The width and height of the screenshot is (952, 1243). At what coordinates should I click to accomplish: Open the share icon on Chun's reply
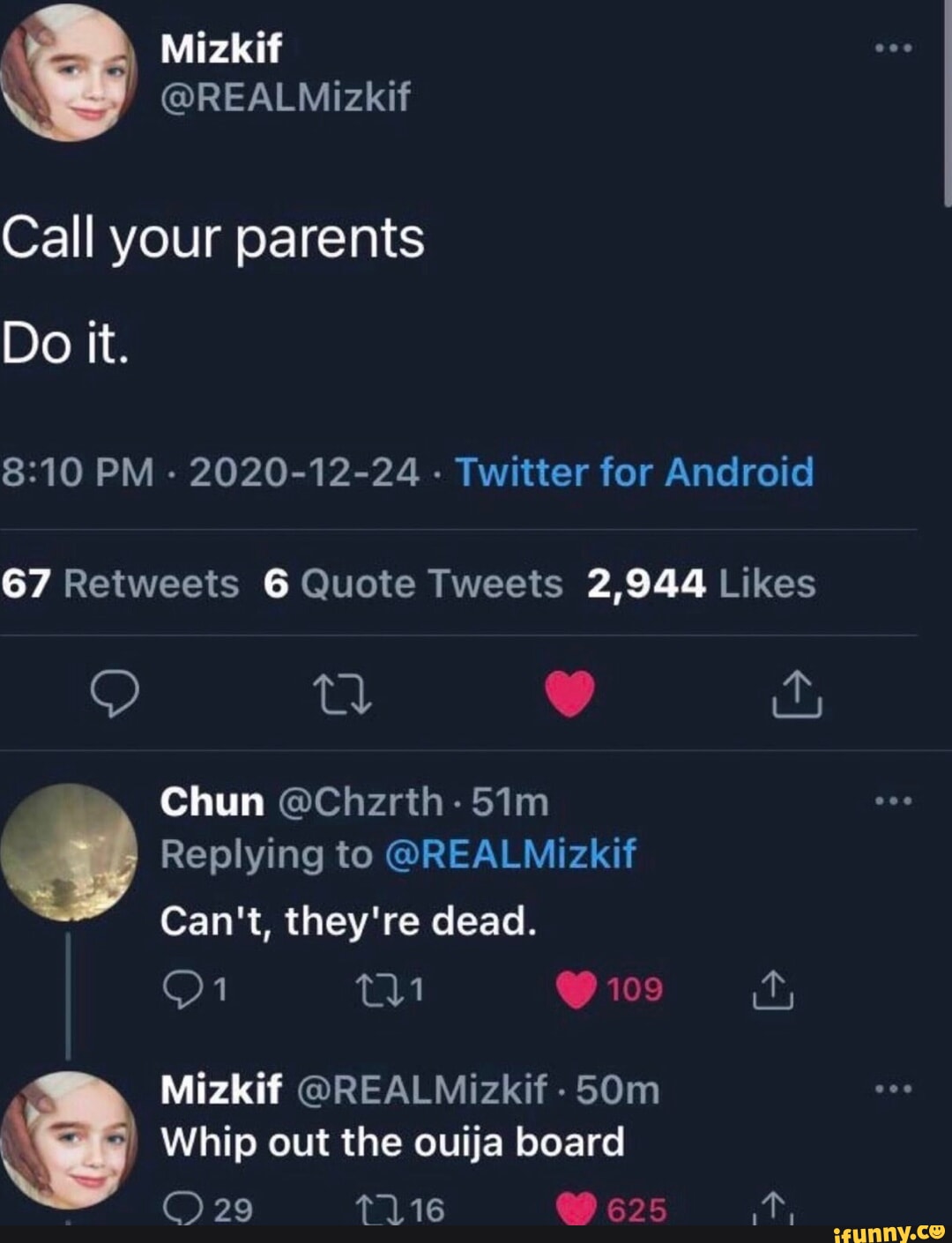[771, 988]
